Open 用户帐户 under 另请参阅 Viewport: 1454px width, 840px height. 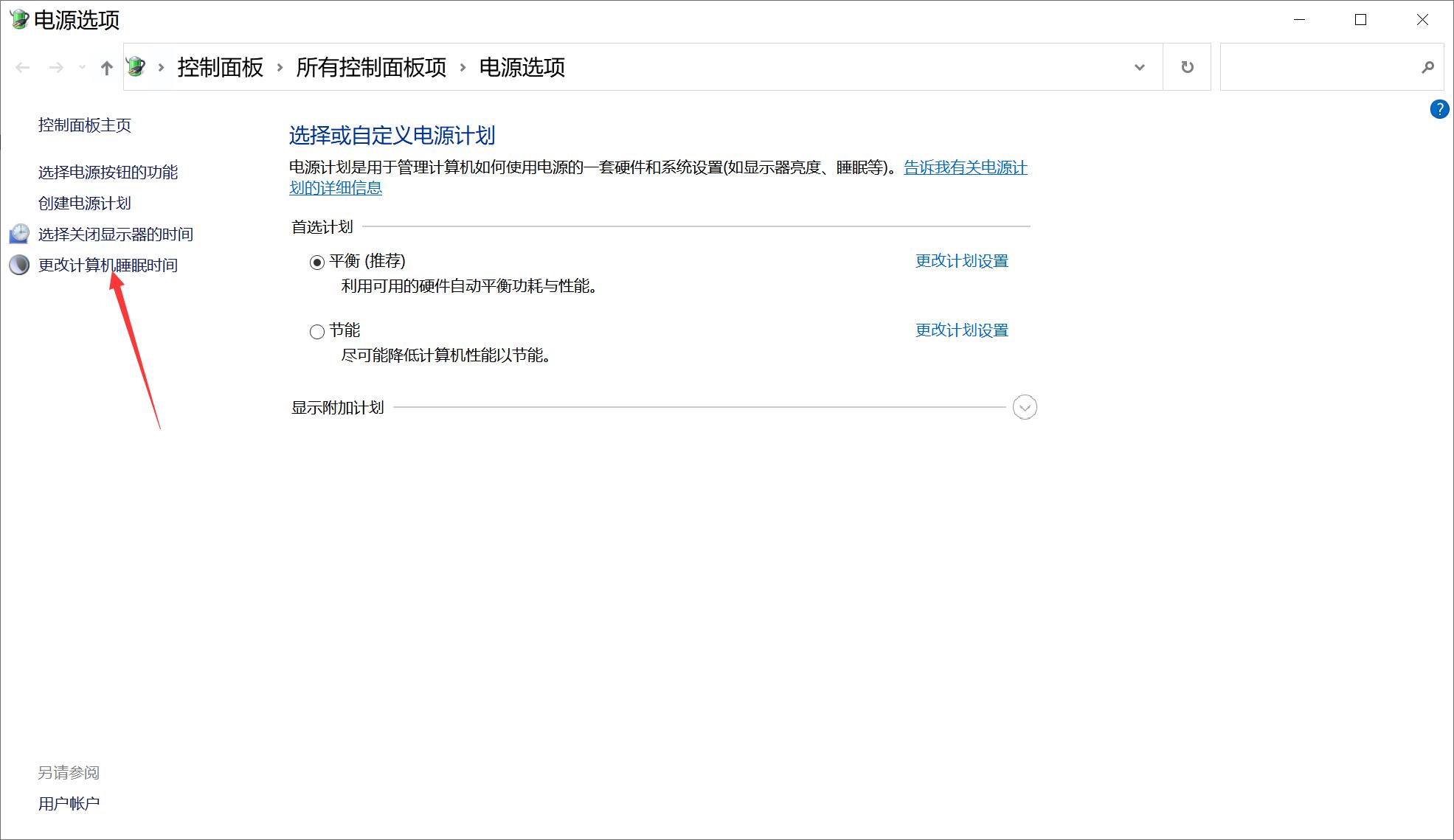[69, 804]
